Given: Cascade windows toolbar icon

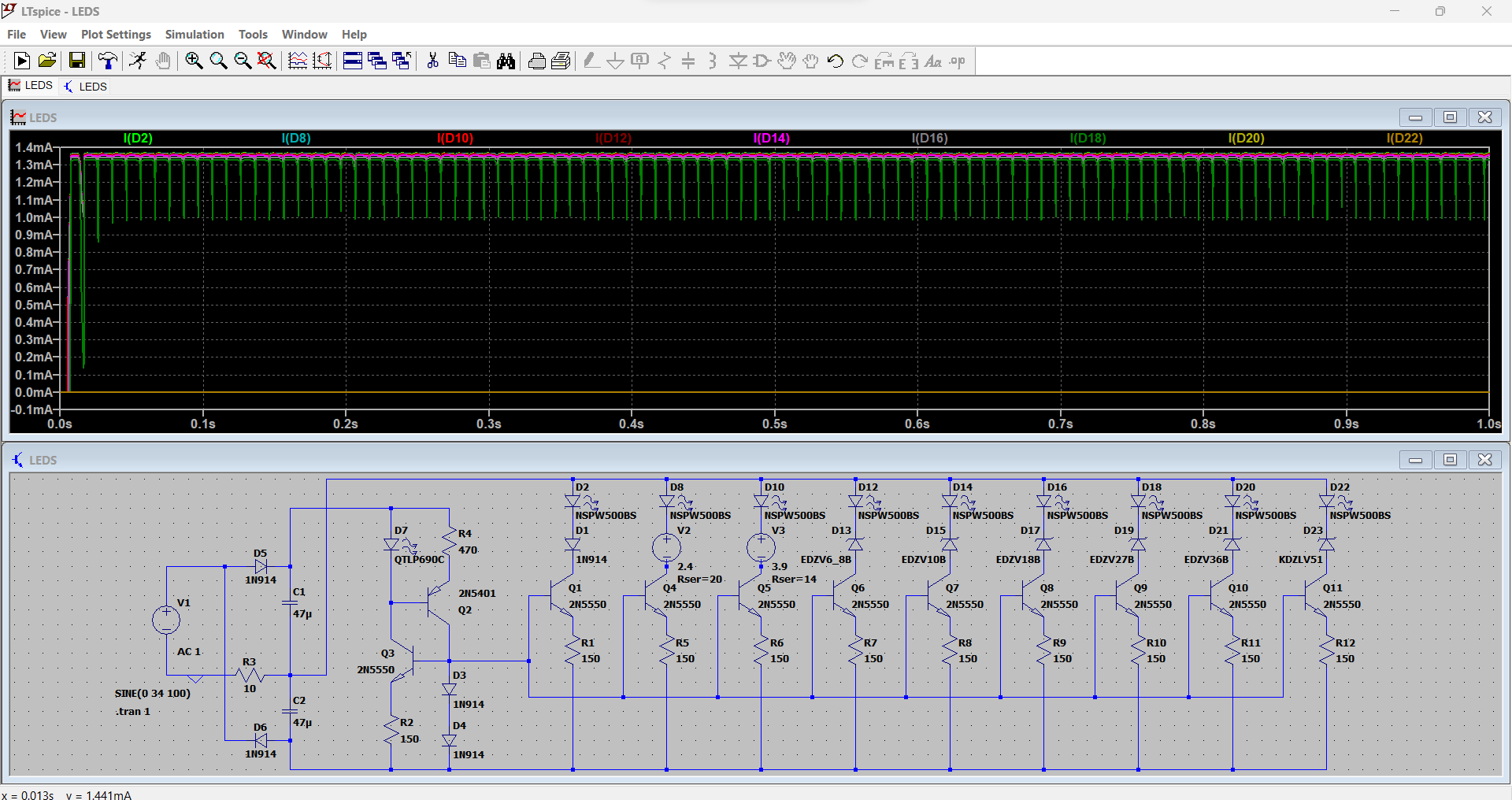Looking at the screenshot, I should tap(377, 61).
